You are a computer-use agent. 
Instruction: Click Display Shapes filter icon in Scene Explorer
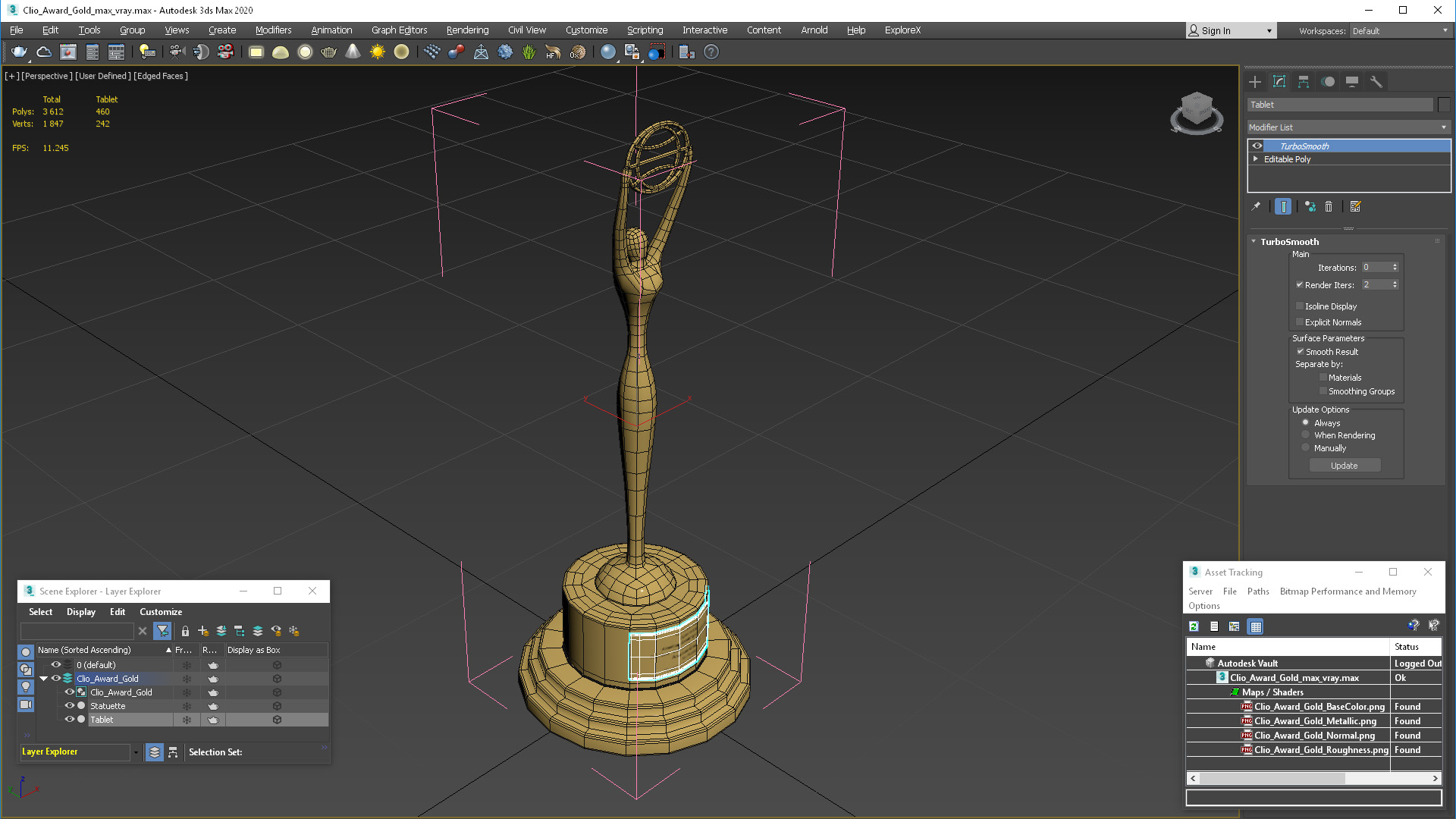coord(26,669)
